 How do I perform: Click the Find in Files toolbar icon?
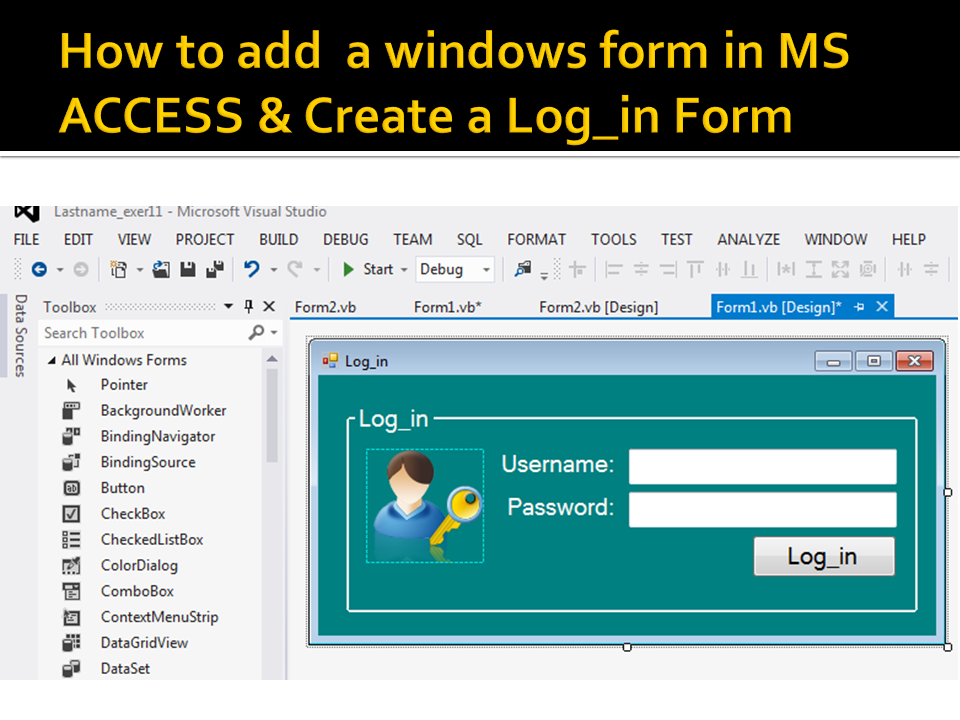521,269
